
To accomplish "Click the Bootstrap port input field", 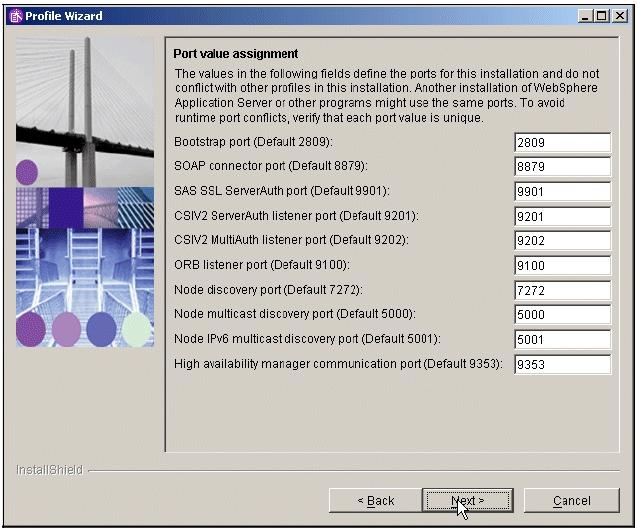I will tap(563, 143).
